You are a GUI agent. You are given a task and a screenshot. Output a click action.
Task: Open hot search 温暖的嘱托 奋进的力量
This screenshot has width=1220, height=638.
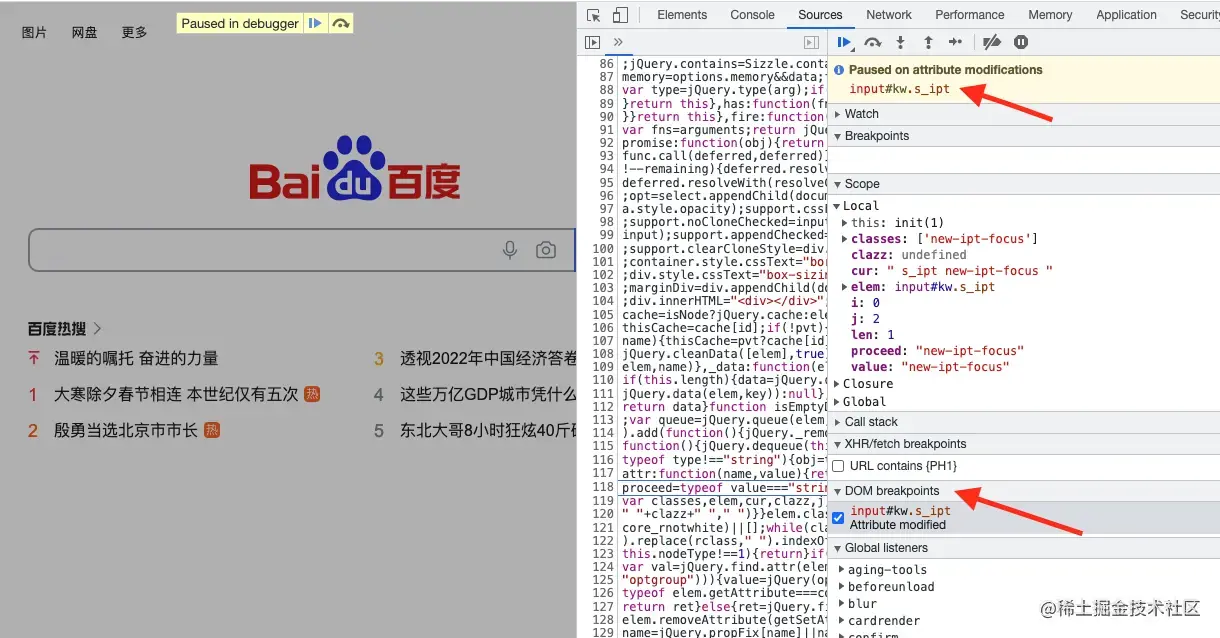click(x=136, y=358)
